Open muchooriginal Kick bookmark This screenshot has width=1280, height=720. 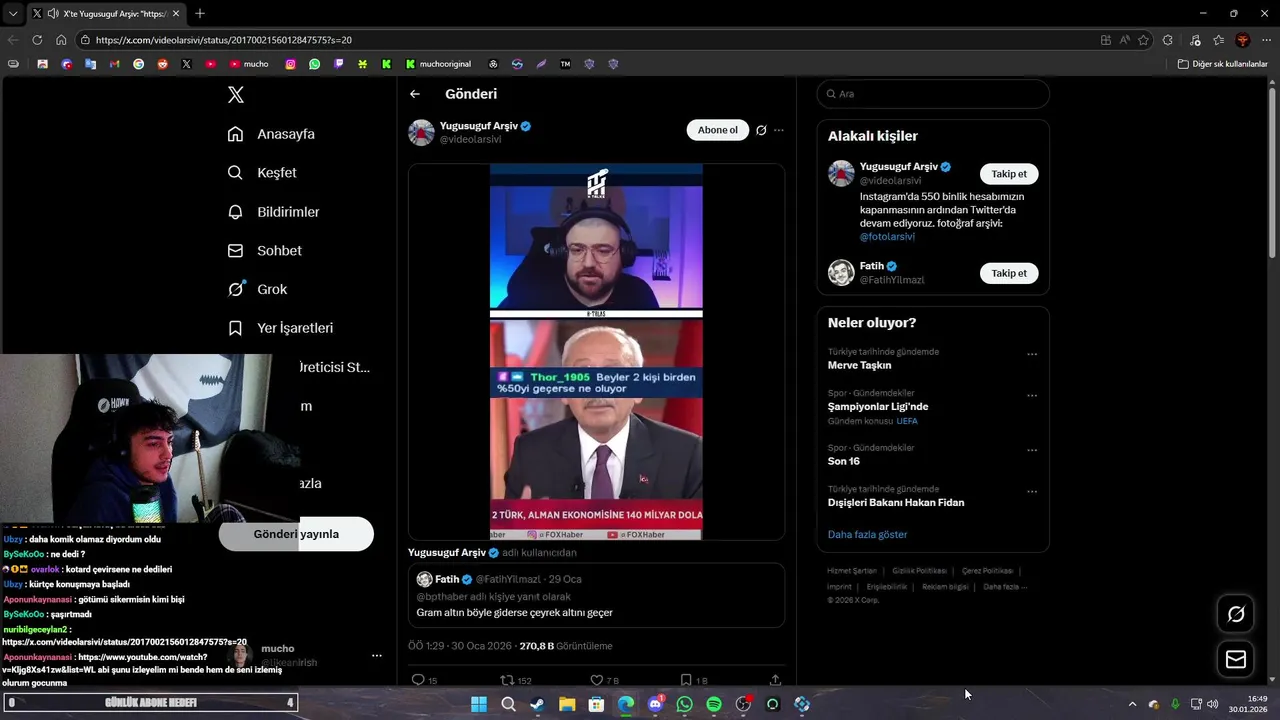pyautogui.click(x=438, y=64)
